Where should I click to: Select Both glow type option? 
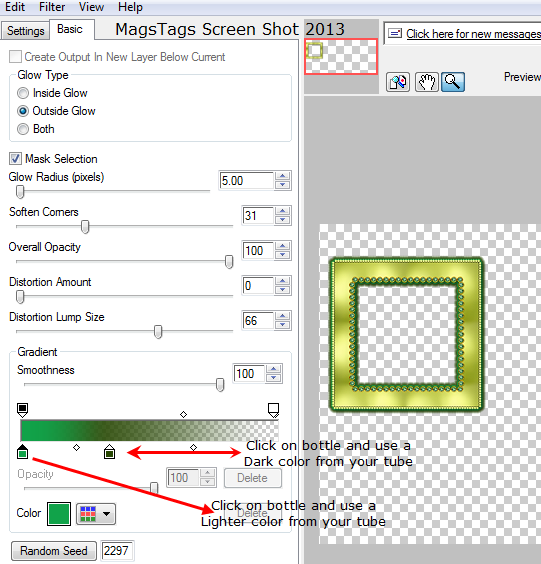pyautogui.click(x=23, y=129)
